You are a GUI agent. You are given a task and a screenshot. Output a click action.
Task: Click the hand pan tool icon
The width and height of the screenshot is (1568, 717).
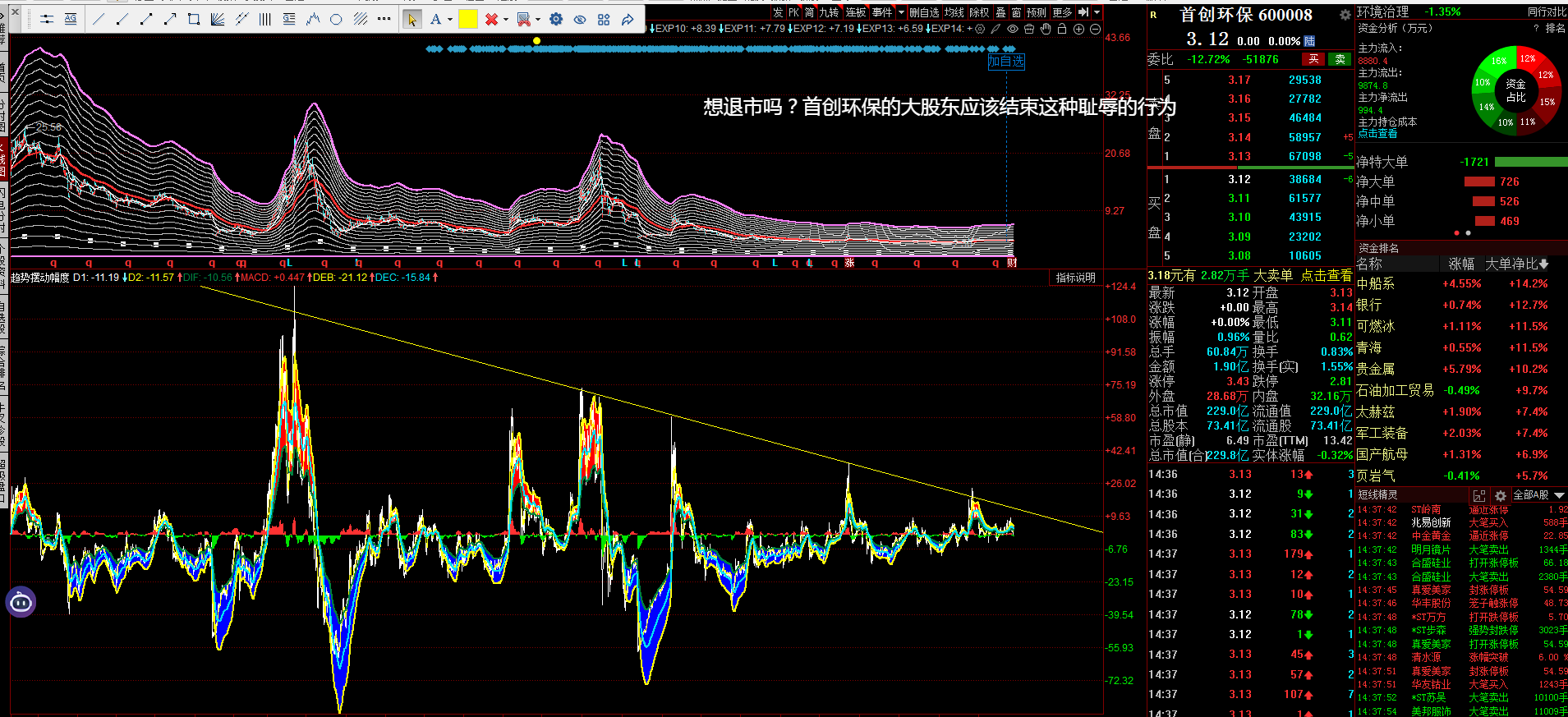point(1046,29)
